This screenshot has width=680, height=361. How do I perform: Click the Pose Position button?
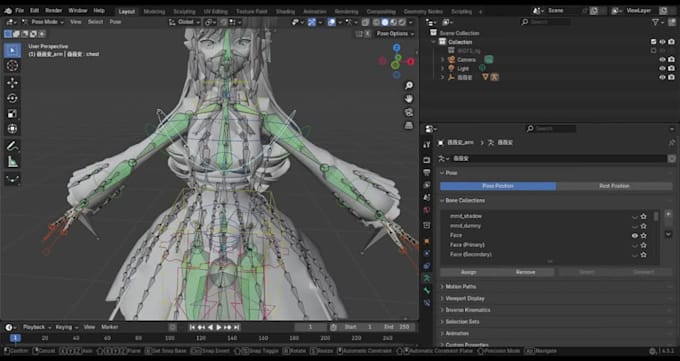click(498, 186)
